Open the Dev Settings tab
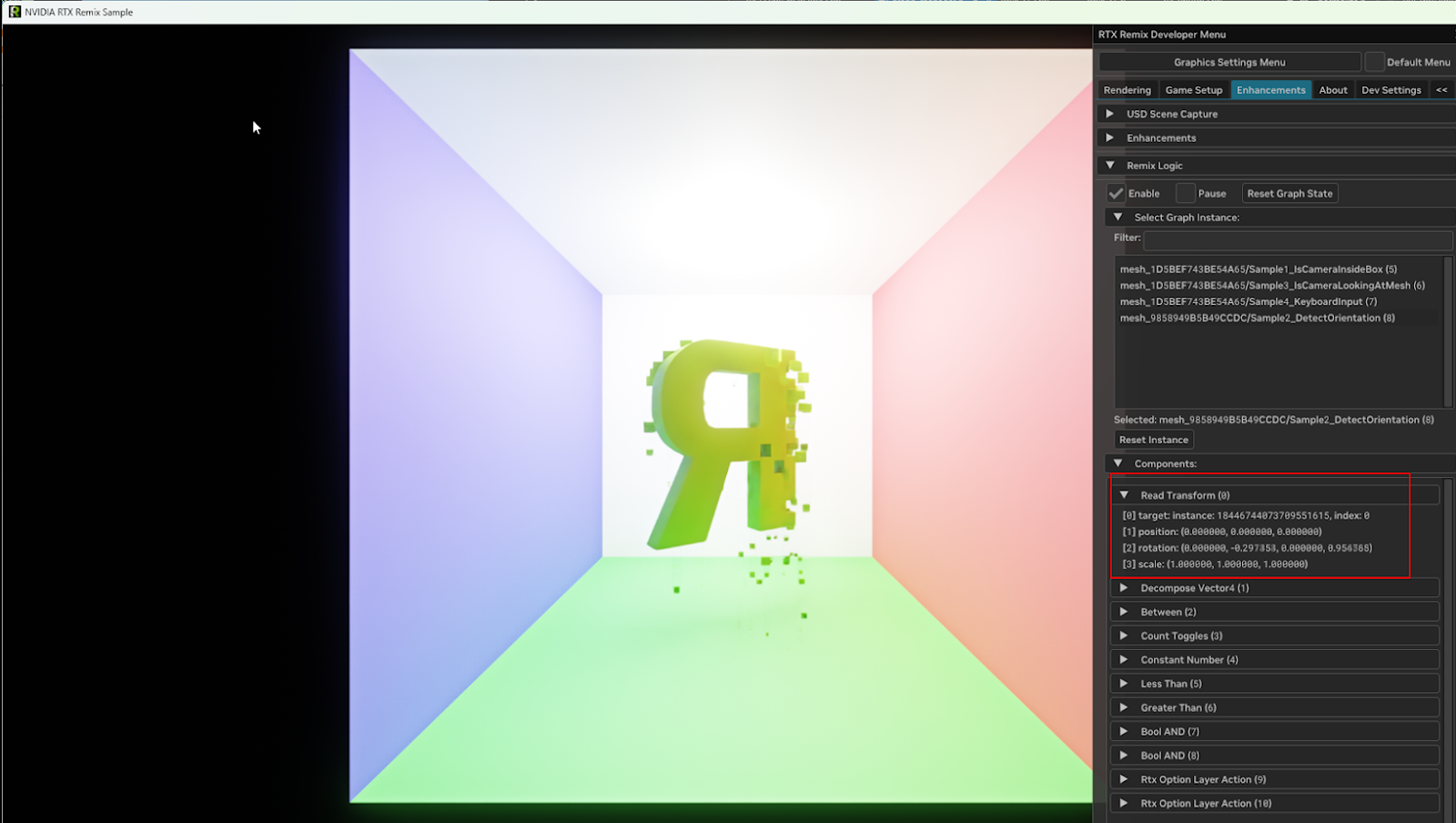This screenshot has width=1456, height=823. click(1390, 90)
